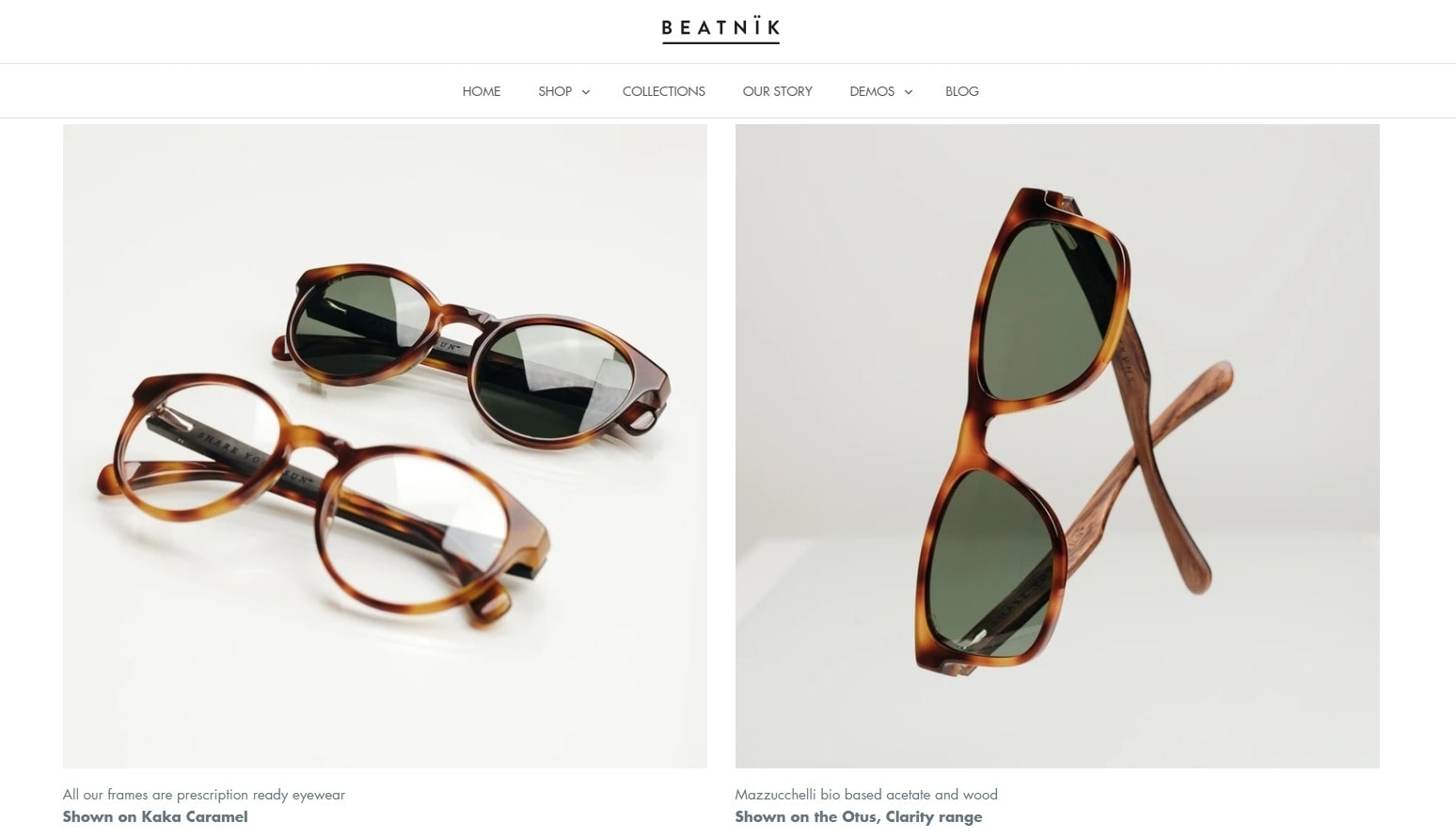
Task: Open the SHOP menu item
Action: click(x=555, y=91)
